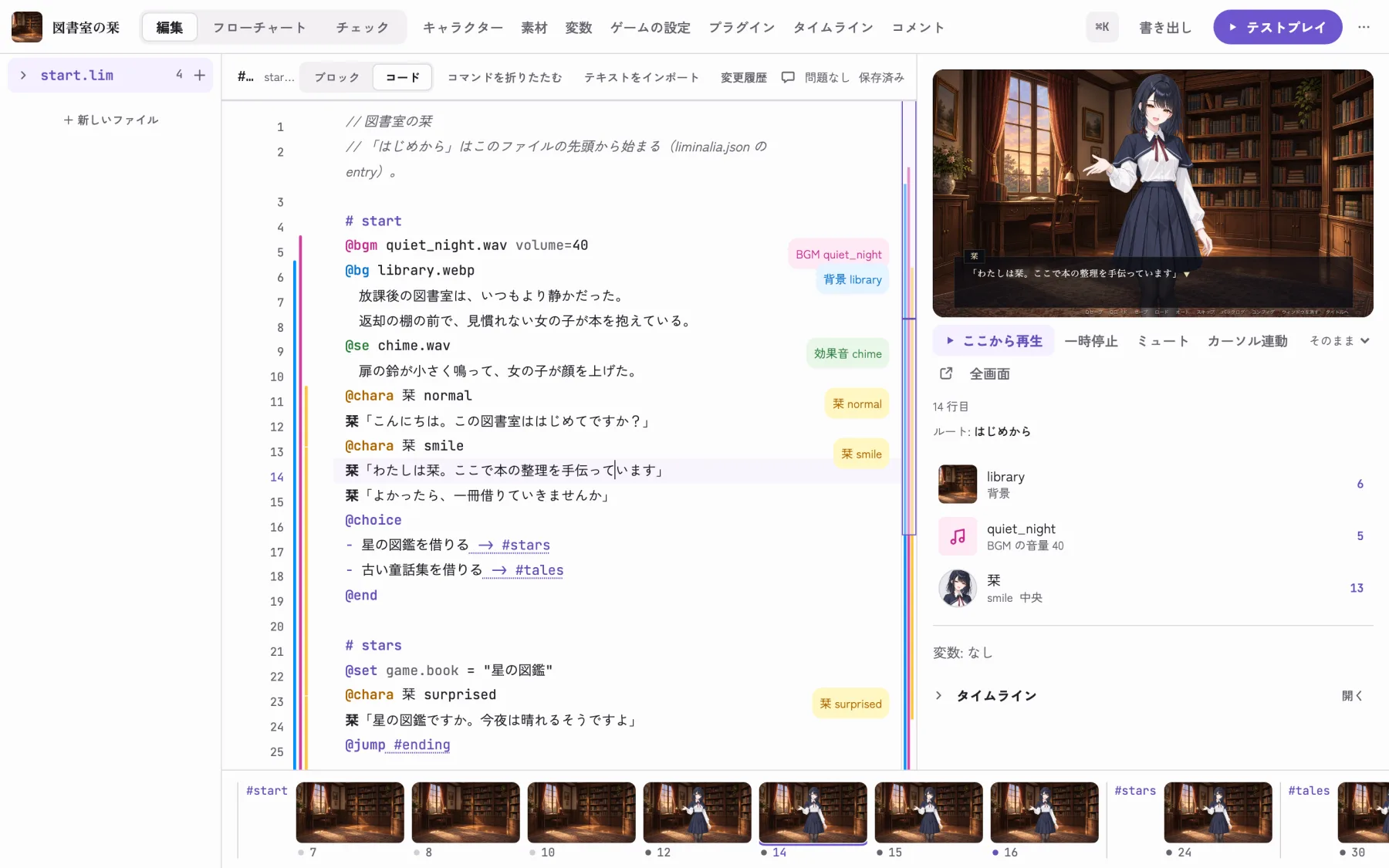Click the comment speech bubble icon
Image resolution: width=1389 pixels, height=868 pixels.
pyautogui.click(x=788, y=77)
